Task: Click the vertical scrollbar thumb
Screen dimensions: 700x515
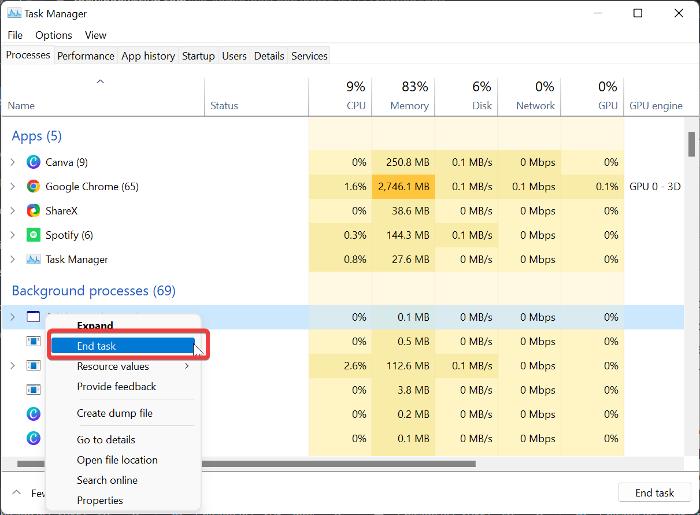Action: (692, 144)
